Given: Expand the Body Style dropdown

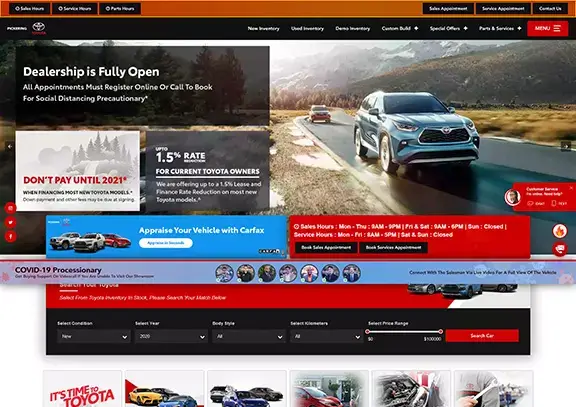Looking at the screenshot, I should pyautogui.click(x=248, y=336).
